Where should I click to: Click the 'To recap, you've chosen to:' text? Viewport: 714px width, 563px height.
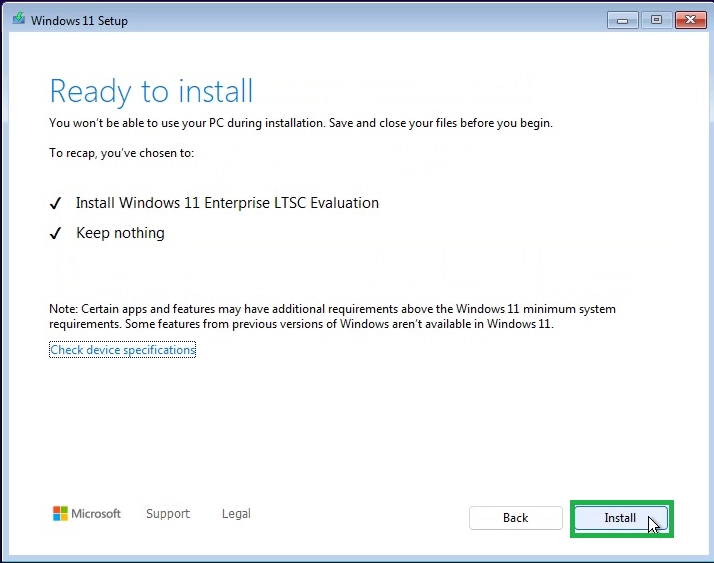tap(122, 153)
